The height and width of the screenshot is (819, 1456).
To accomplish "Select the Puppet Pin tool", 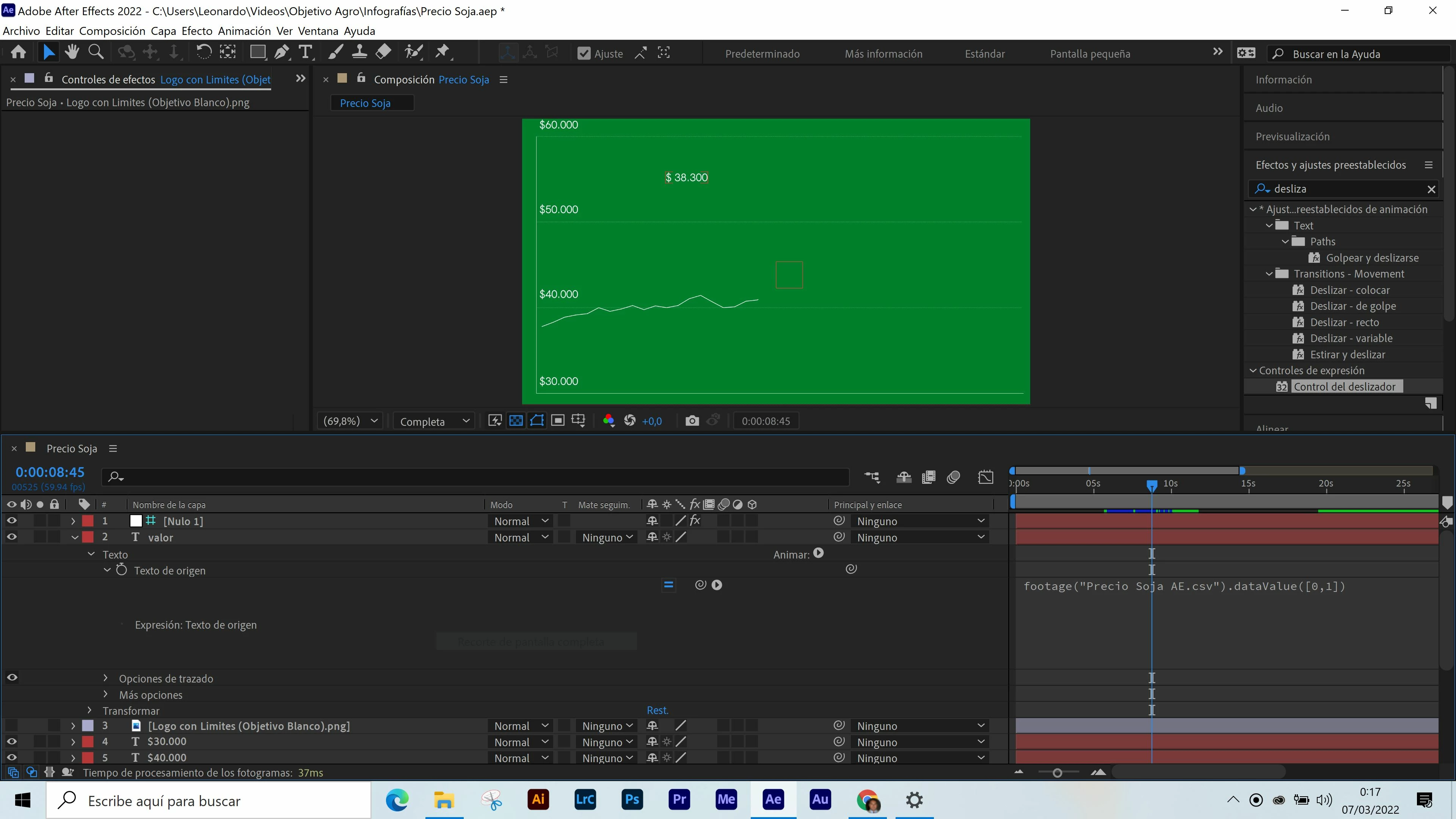I will (442, 53).
